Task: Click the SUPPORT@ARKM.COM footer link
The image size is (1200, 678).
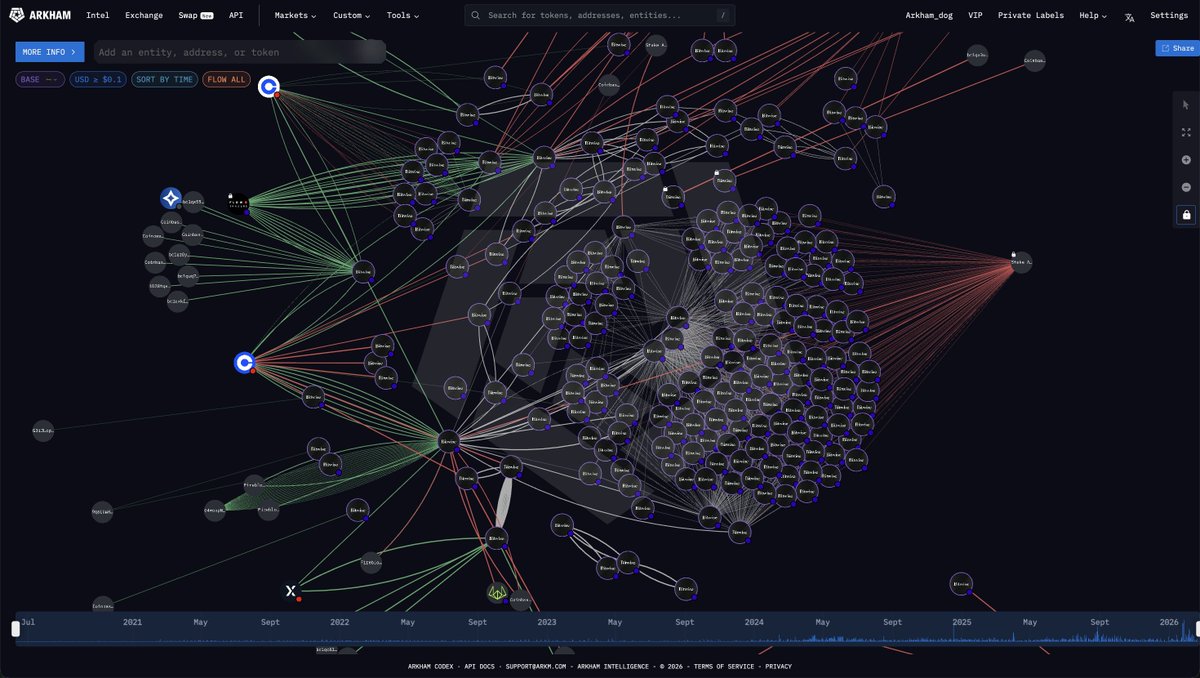Action: [x=536, y=666]
